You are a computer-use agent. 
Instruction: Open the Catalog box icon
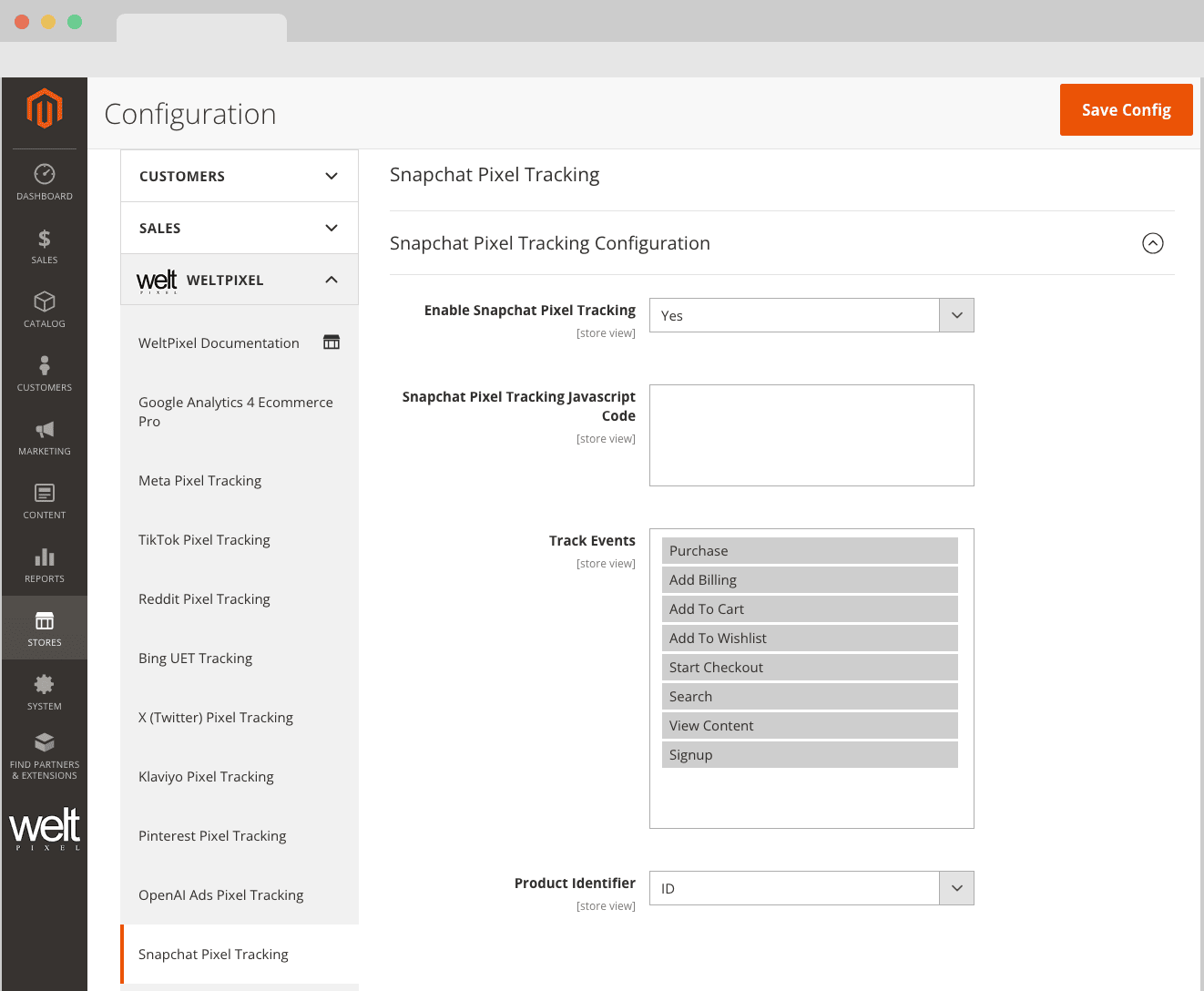pos(45,301)
